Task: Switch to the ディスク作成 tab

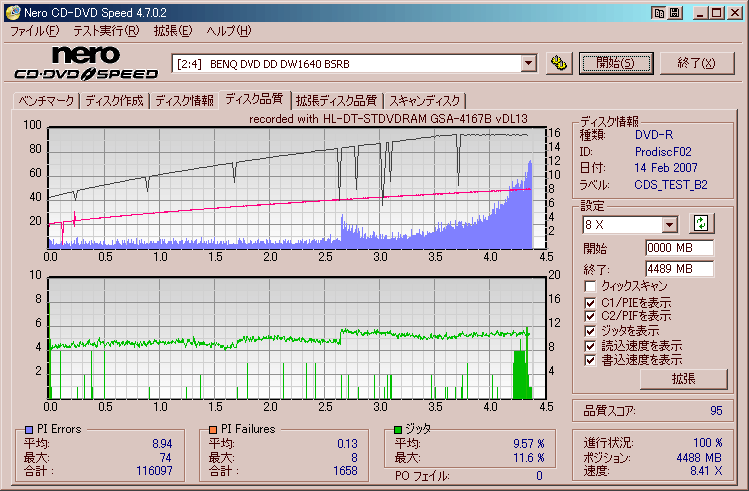Action: coord(115,101)
